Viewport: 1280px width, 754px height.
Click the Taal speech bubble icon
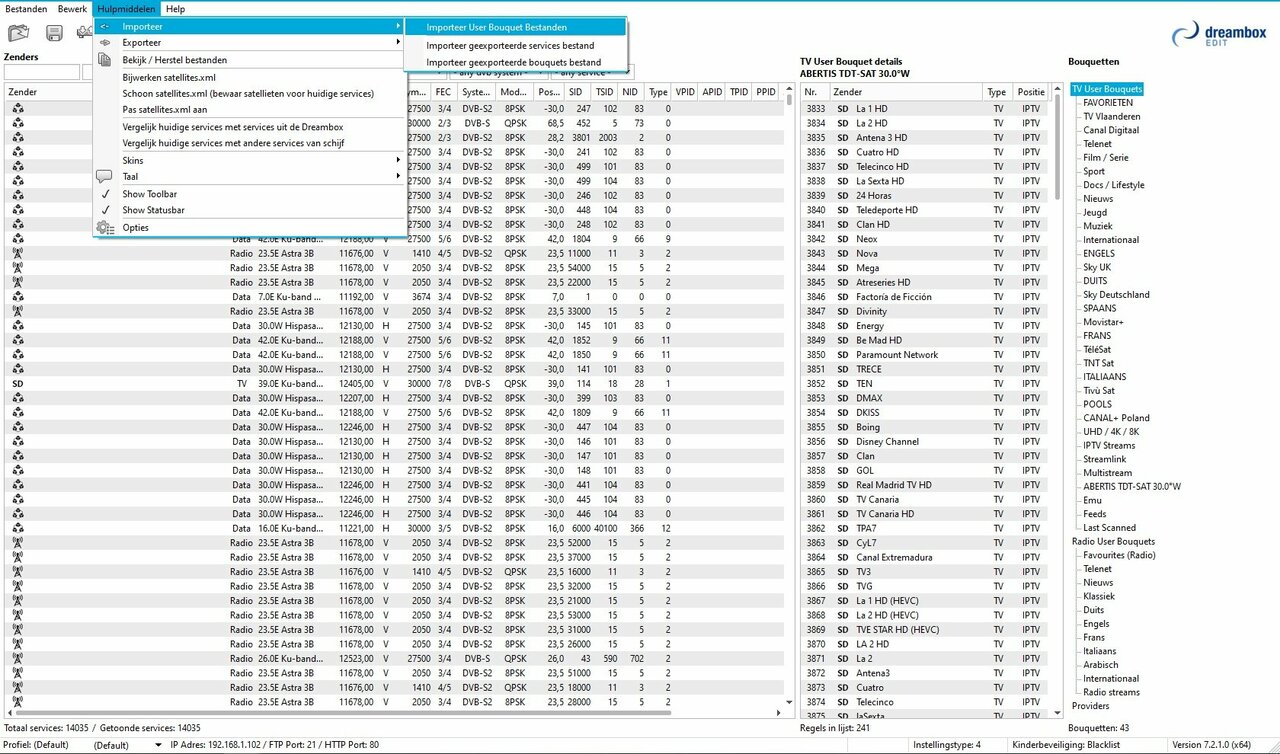105,177
